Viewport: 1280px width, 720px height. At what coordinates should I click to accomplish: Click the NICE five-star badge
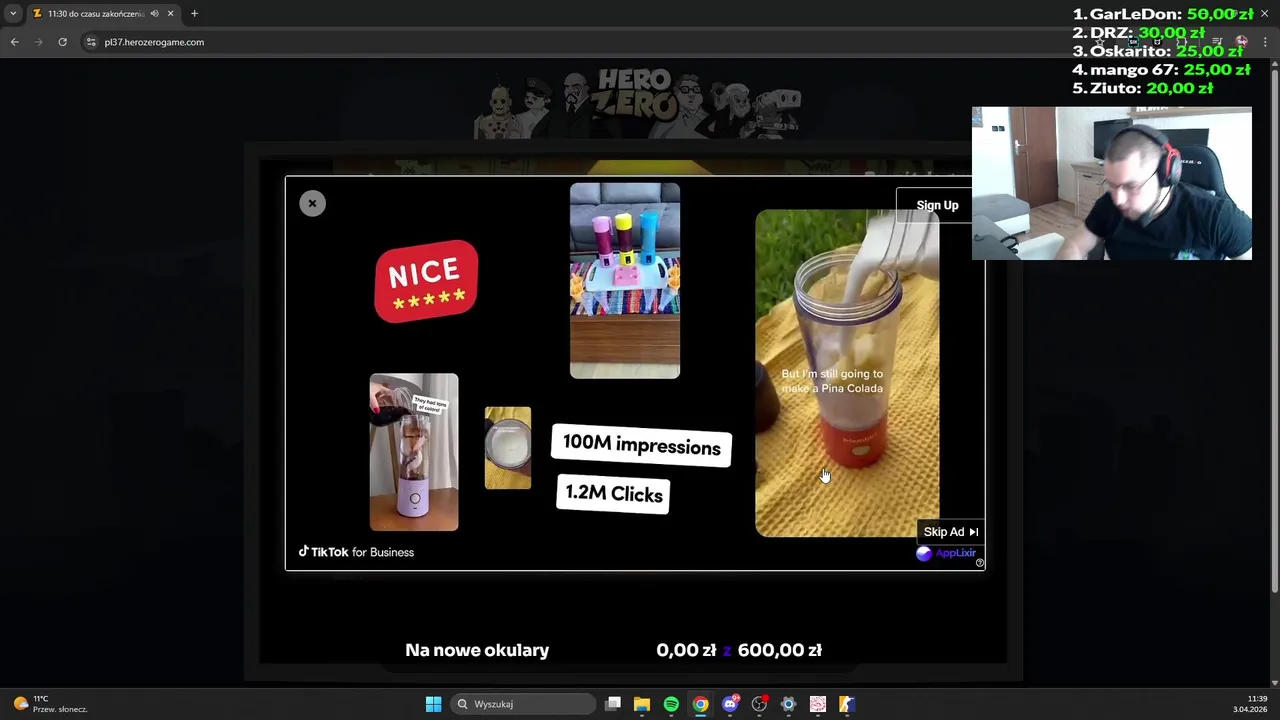[426, 281]
